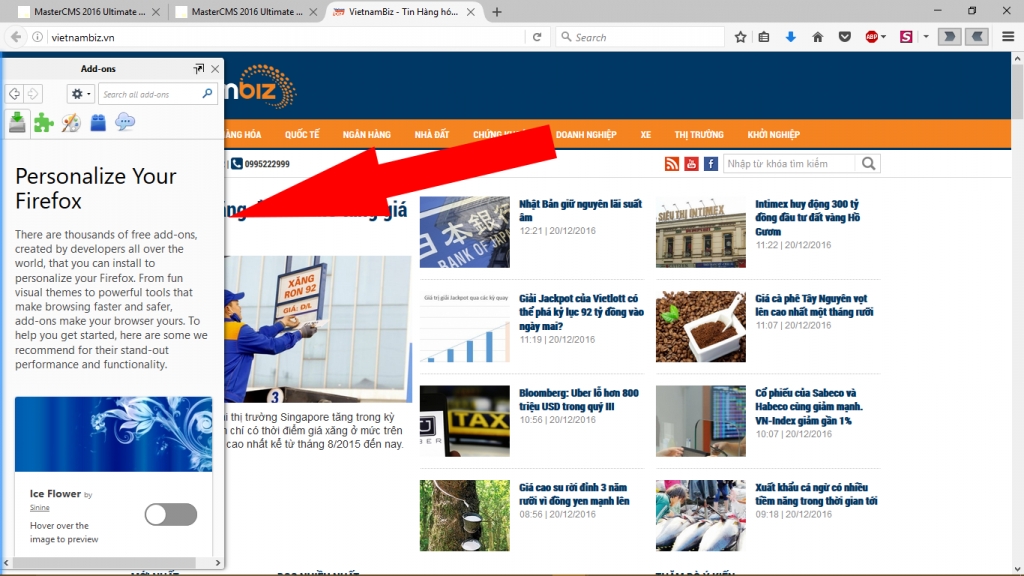Open QUỐC TẾ menu item

point(302,135)
